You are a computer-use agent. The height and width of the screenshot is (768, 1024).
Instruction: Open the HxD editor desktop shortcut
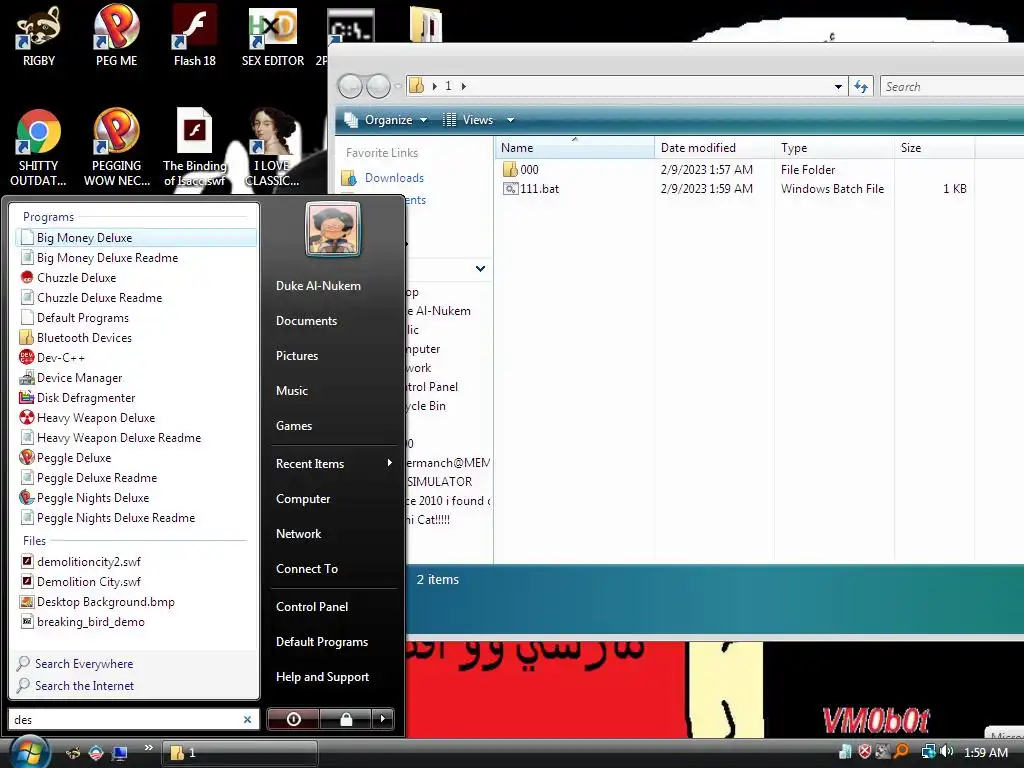[x=272, y=37]
